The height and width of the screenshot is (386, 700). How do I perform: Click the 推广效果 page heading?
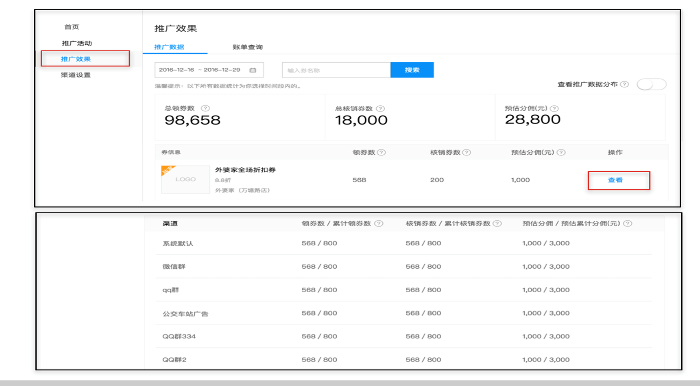pos(176,29)
